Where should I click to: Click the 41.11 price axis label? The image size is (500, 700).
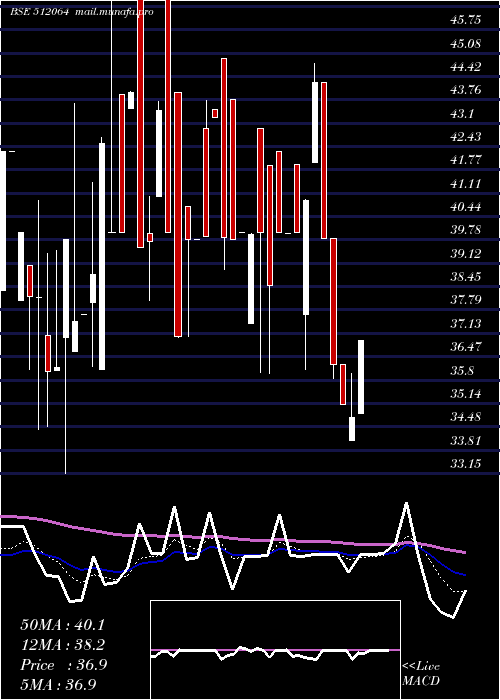(466, 183)
